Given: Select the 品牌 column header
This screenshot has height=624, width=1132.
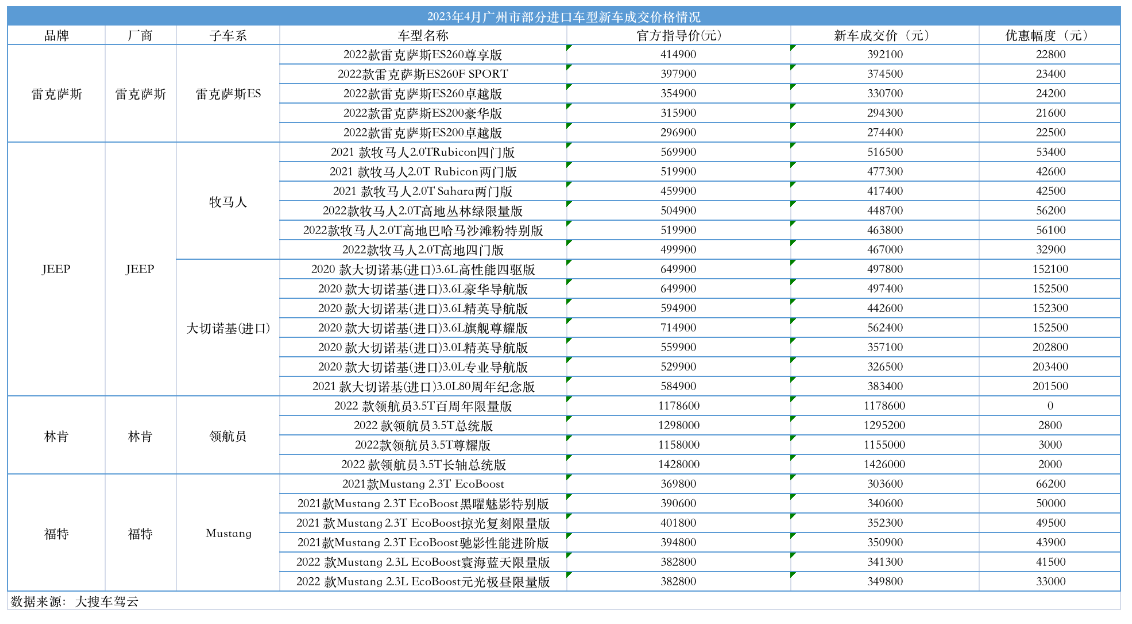Looking at the screenshot, I should tap(56, 35).
